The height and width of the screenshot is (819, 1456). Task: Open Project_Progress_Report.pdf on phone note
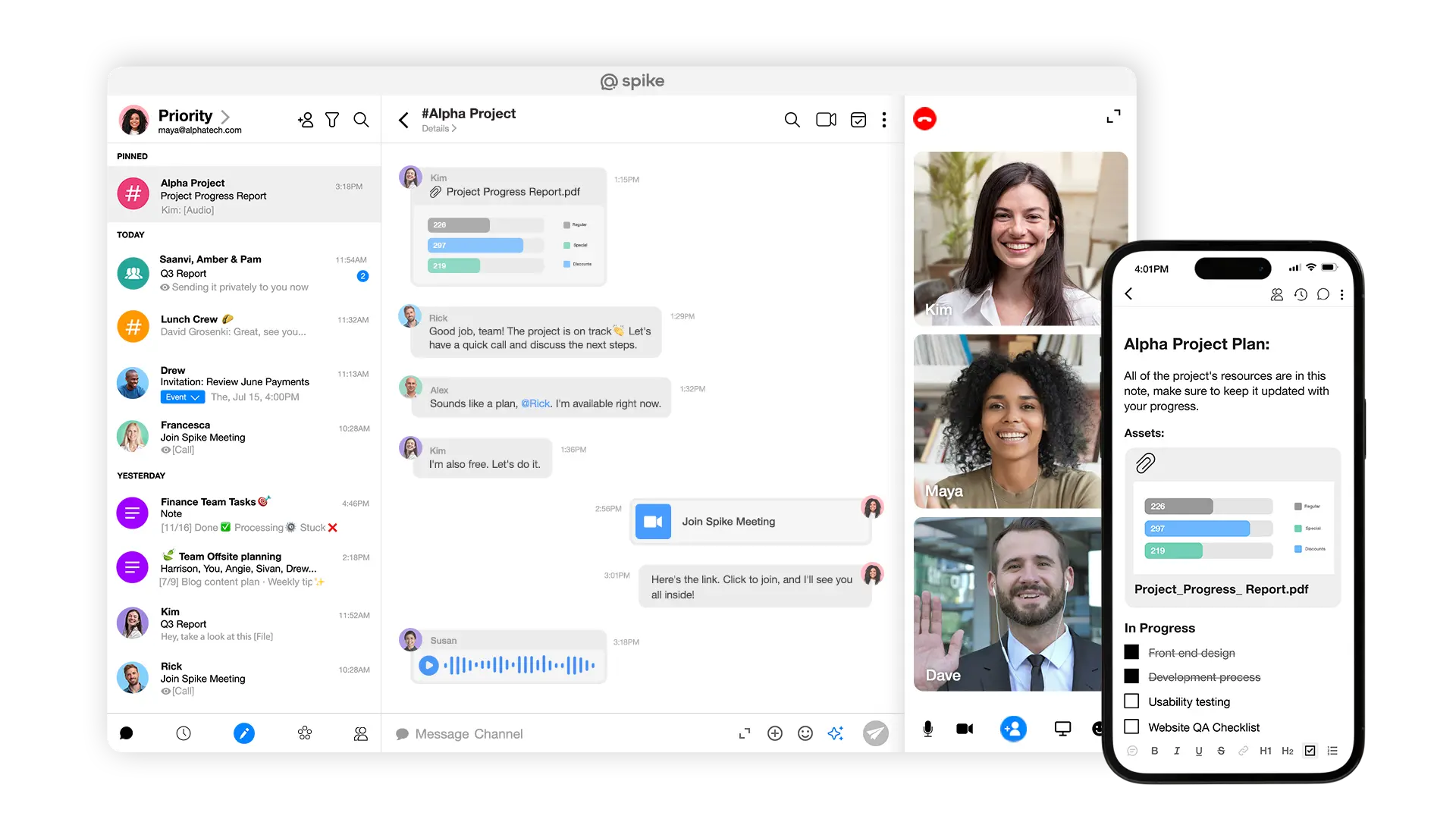[x=1233, y=527]
